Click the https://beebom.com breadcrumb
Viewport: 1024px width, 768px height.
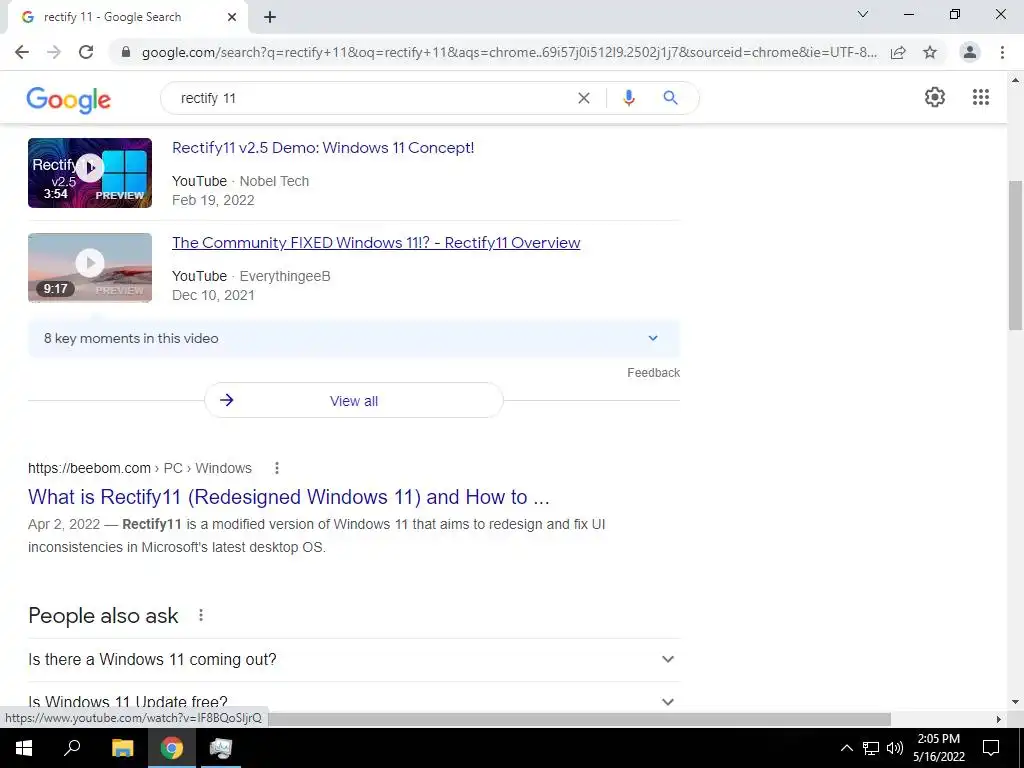pos(89,468)
